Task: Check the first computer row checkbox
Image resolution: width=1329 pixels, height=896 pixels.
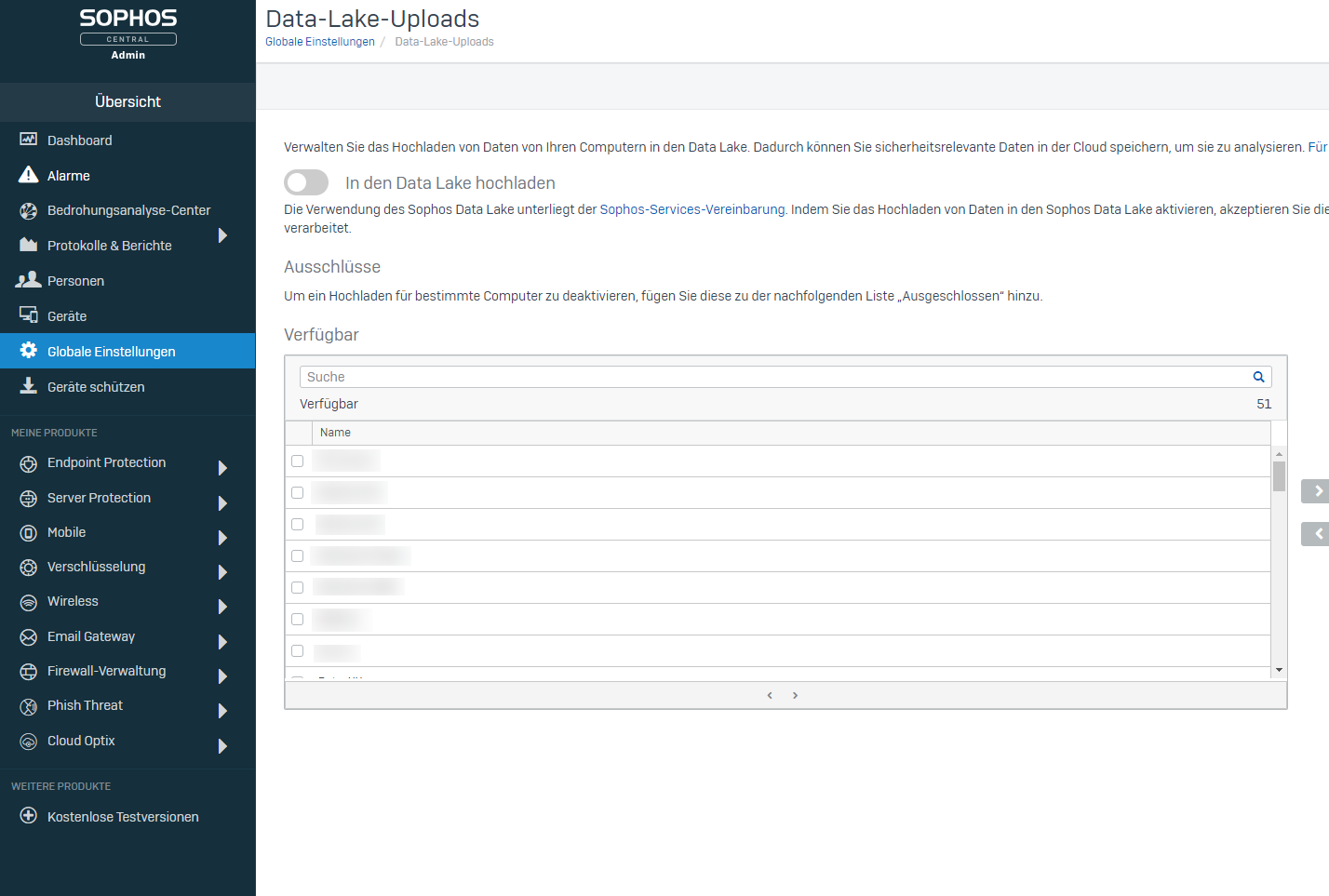Action: tap(298, 461)
